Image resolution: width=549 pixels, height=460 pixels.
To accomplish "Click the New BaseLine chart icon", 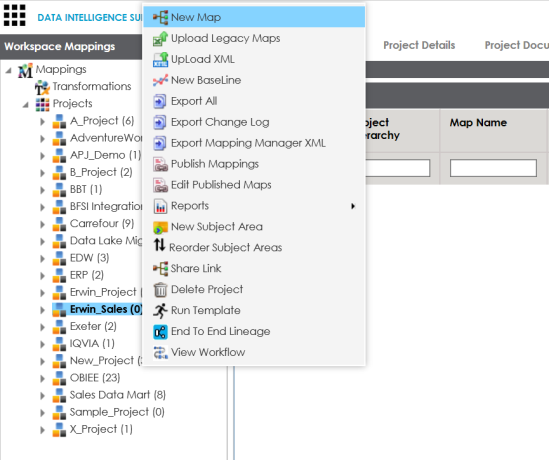I will pyautogui.click(x=160, y=80).
